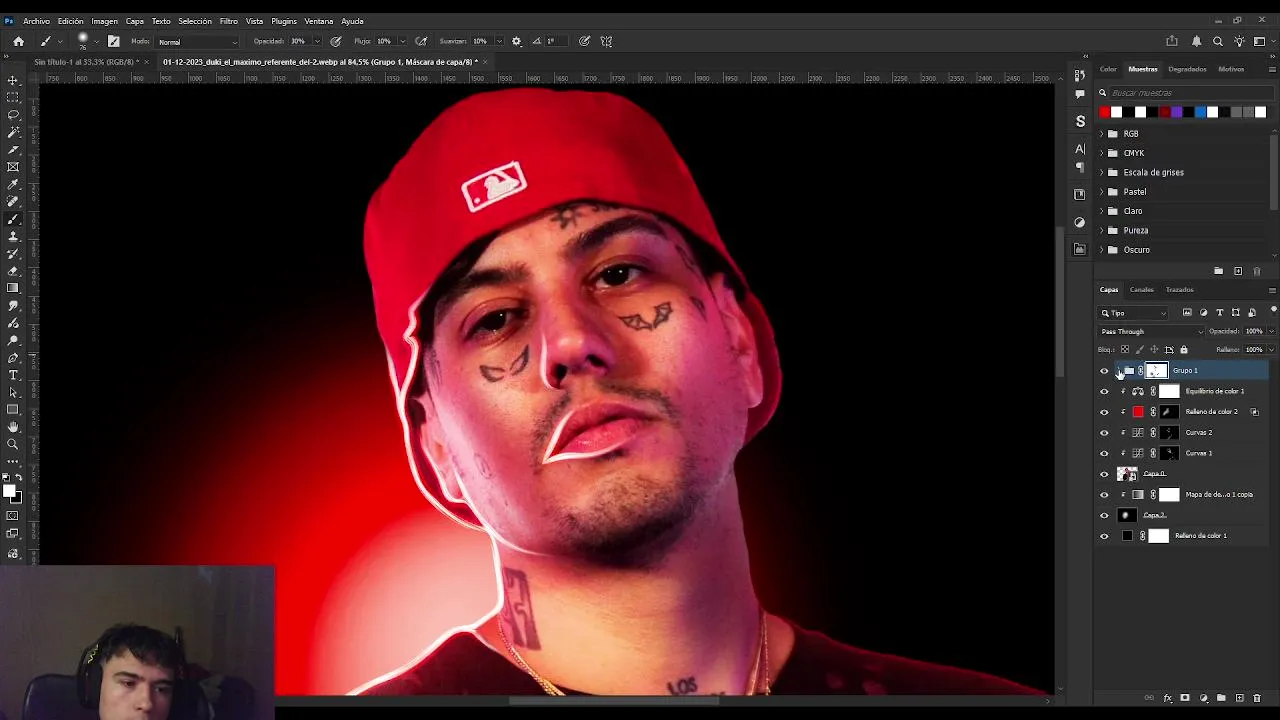1280x720 pixels.
Task: Click the Grupo 1 layer mask thumbnail
Action: tap(1156, 371)
